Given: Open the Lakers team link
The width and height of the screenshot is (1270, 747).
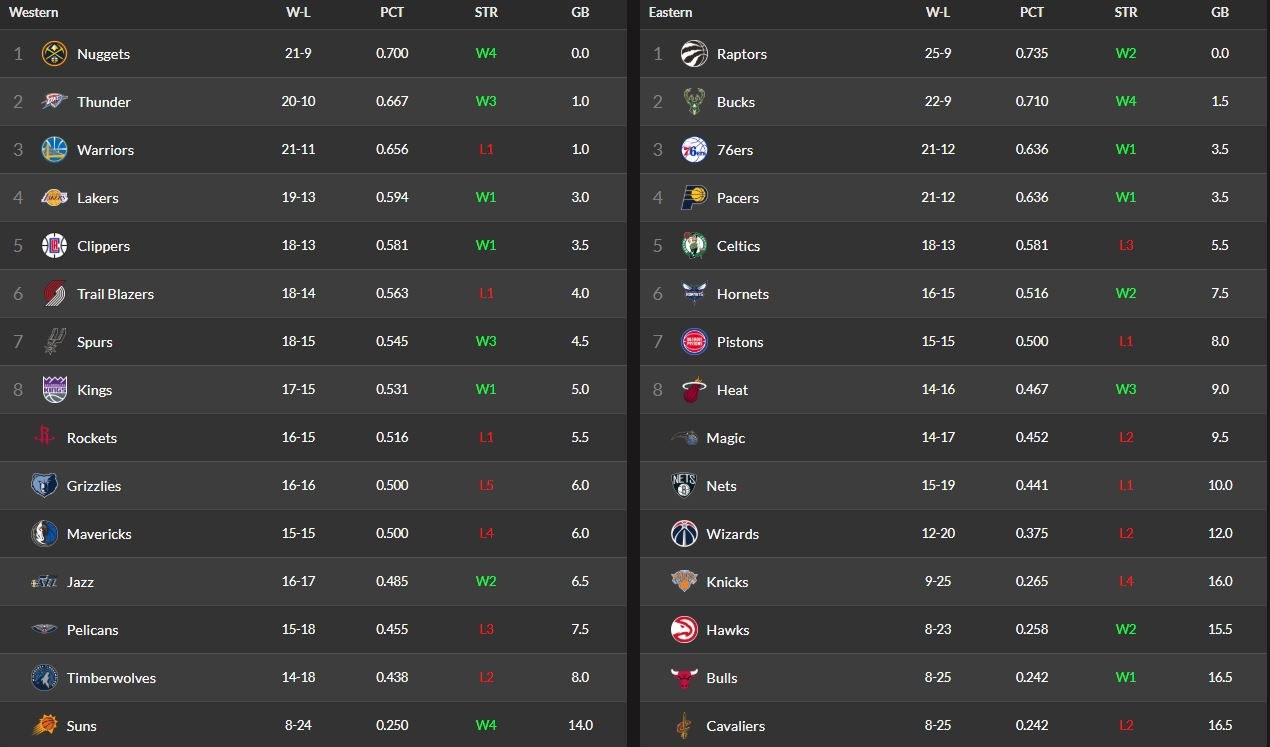Looking at the screenshot, I should coord(98,198).
